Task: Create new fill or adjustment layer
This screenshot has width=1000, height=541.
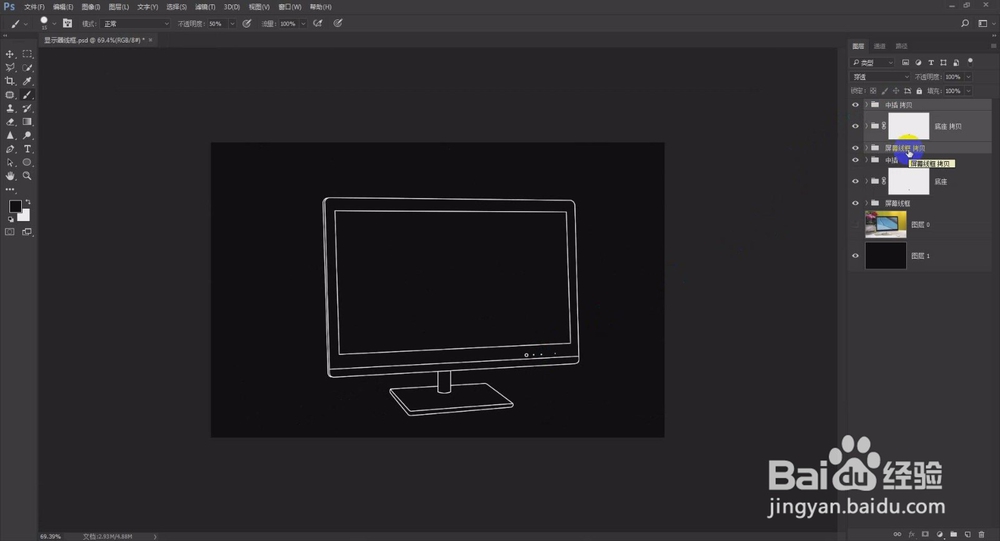Action: [939, 534]
